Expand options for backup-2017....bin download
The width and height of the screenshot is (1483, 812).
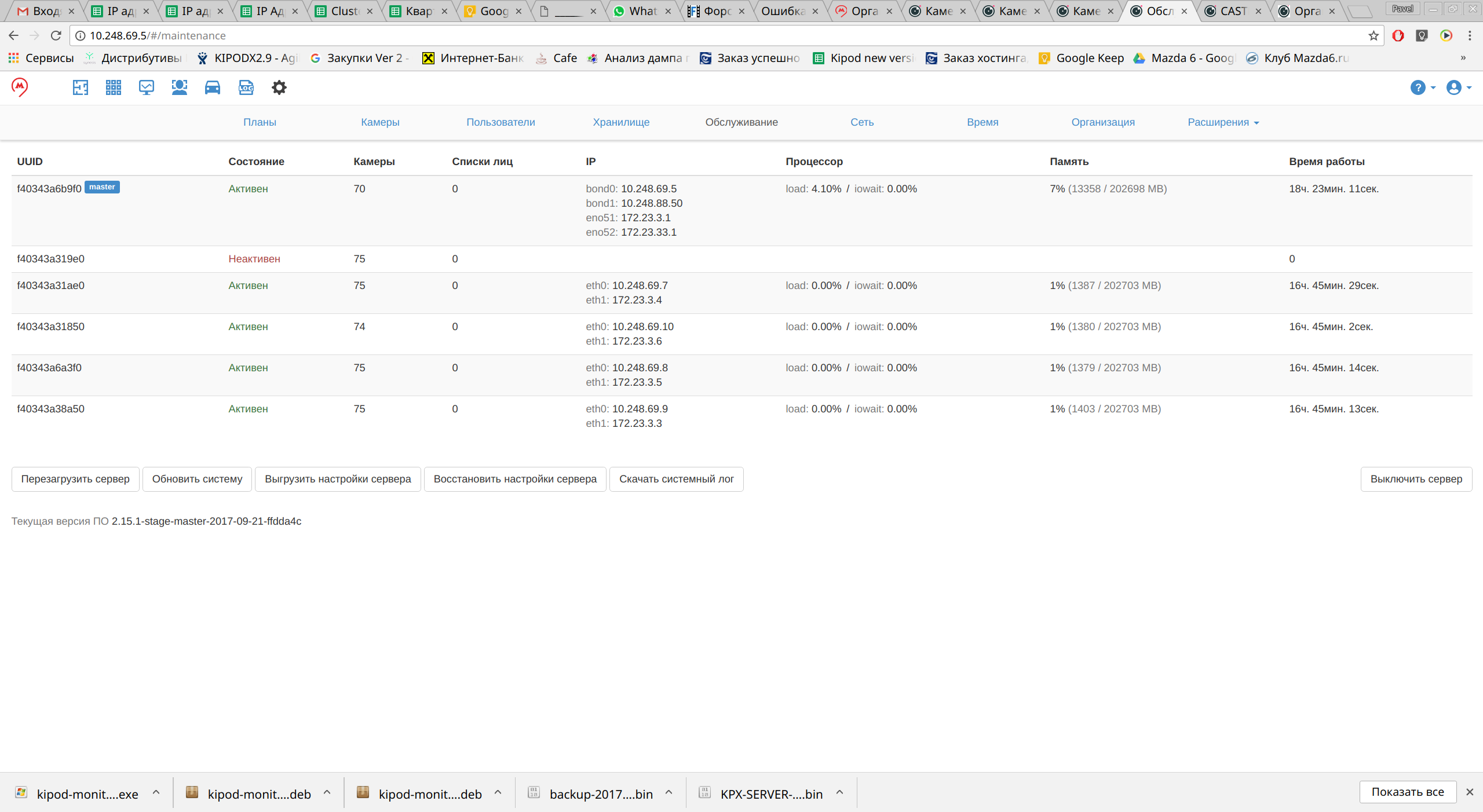[x=669, y=792]
